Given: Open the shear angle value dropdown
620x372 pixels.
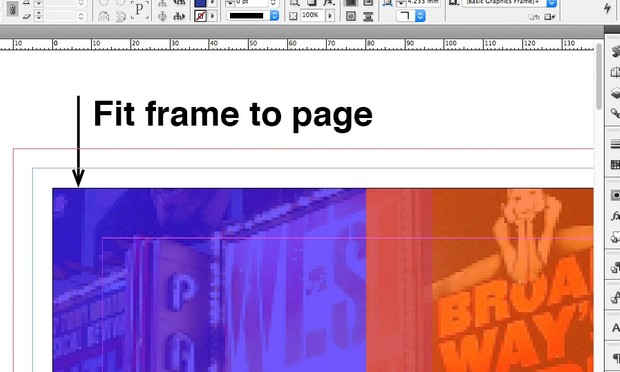Looking at the screenshot, I should (81, 16).
